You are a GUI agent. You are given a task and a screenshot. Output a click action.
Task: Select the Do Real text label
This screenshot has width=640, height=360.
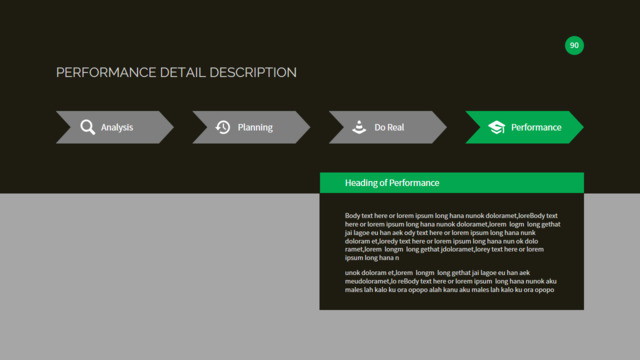pyautogui.click(x=389, y=127)
